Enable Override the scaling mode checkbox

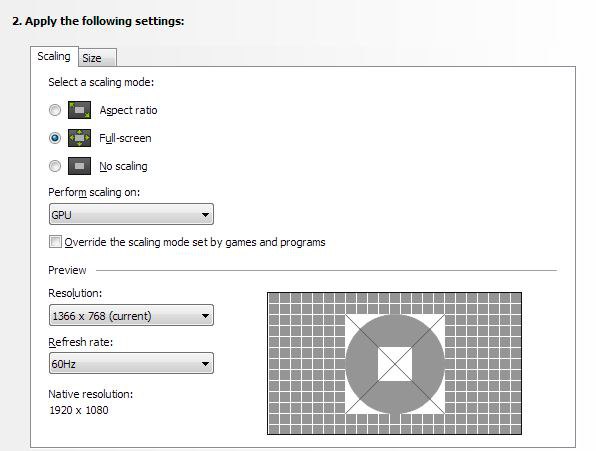click(x=55, y=242)
